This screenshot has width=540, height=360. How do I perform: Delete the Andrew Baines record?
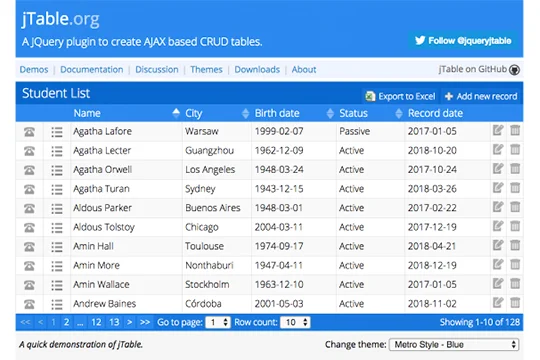pos(515,303)
